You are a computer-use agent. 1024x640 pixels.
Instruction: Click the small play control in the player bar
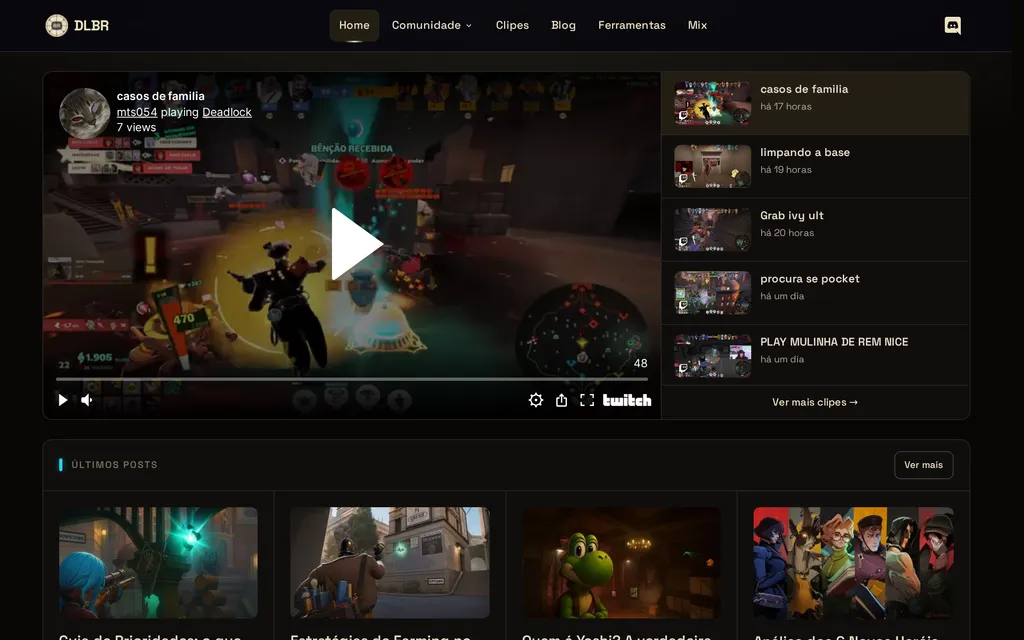point(63,400)
